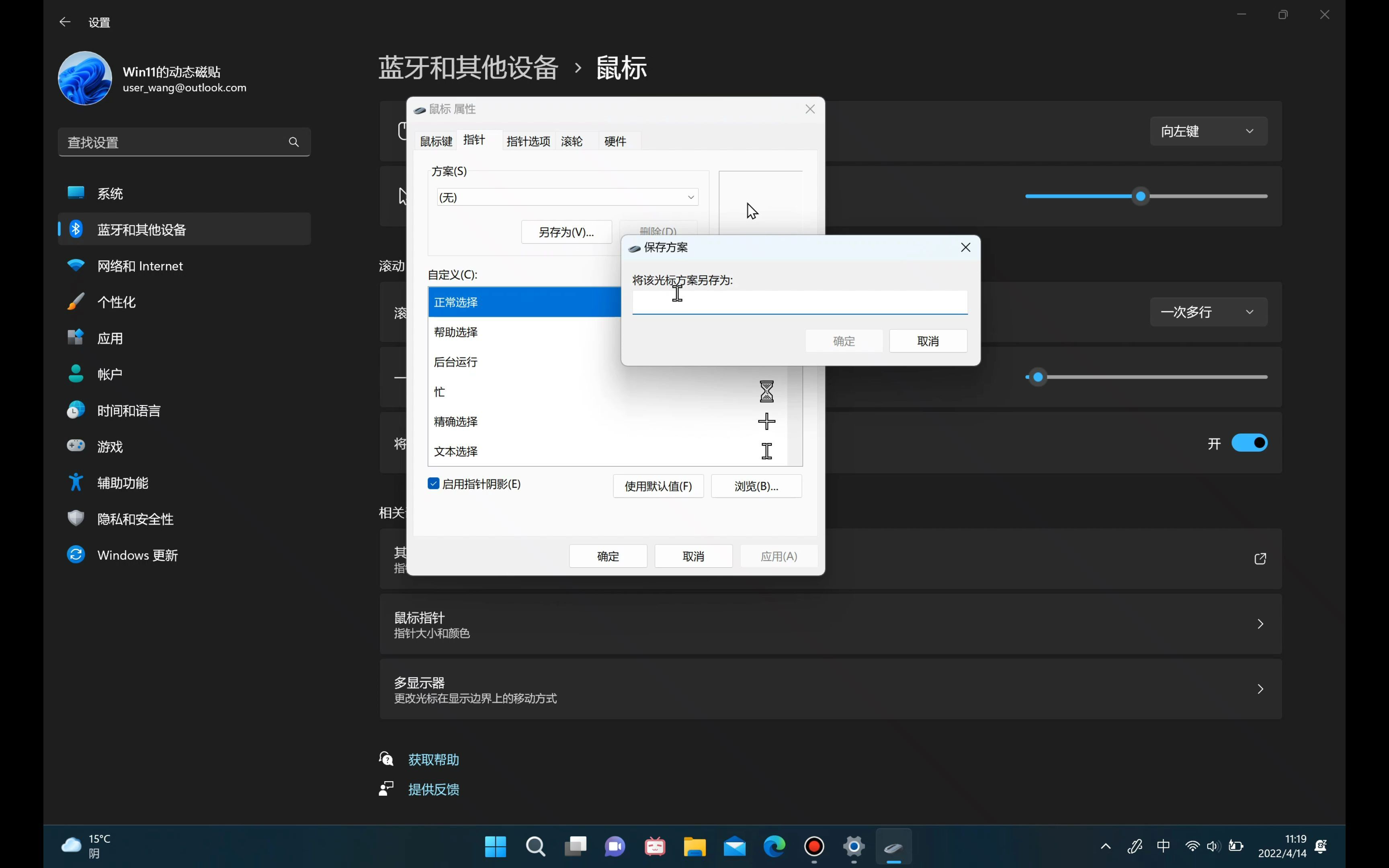1389x868 pixels.
Task: Click the scheme name input in 保存方案 dialog
Action: [x=799, y=303]
